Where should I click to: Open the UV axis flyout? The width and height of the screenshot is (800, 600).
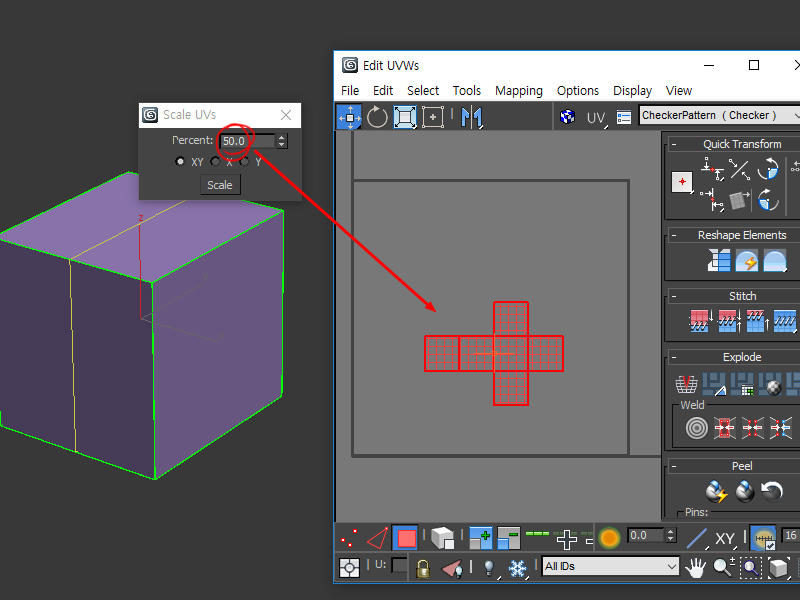click(x=596, y=118)
